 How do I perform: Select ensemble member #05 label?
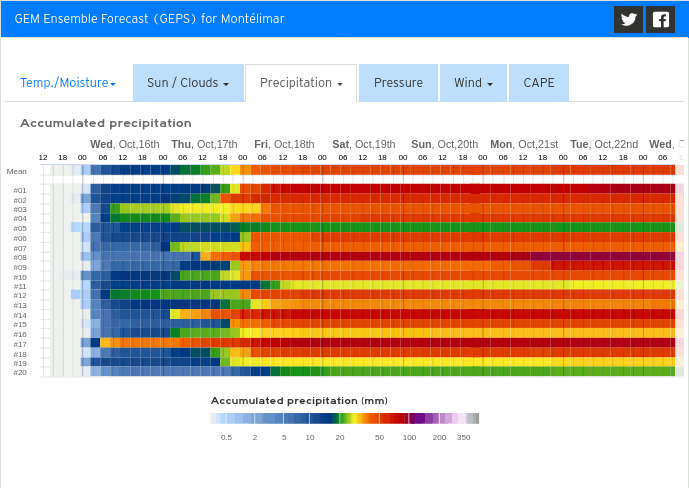coord(20,228)
